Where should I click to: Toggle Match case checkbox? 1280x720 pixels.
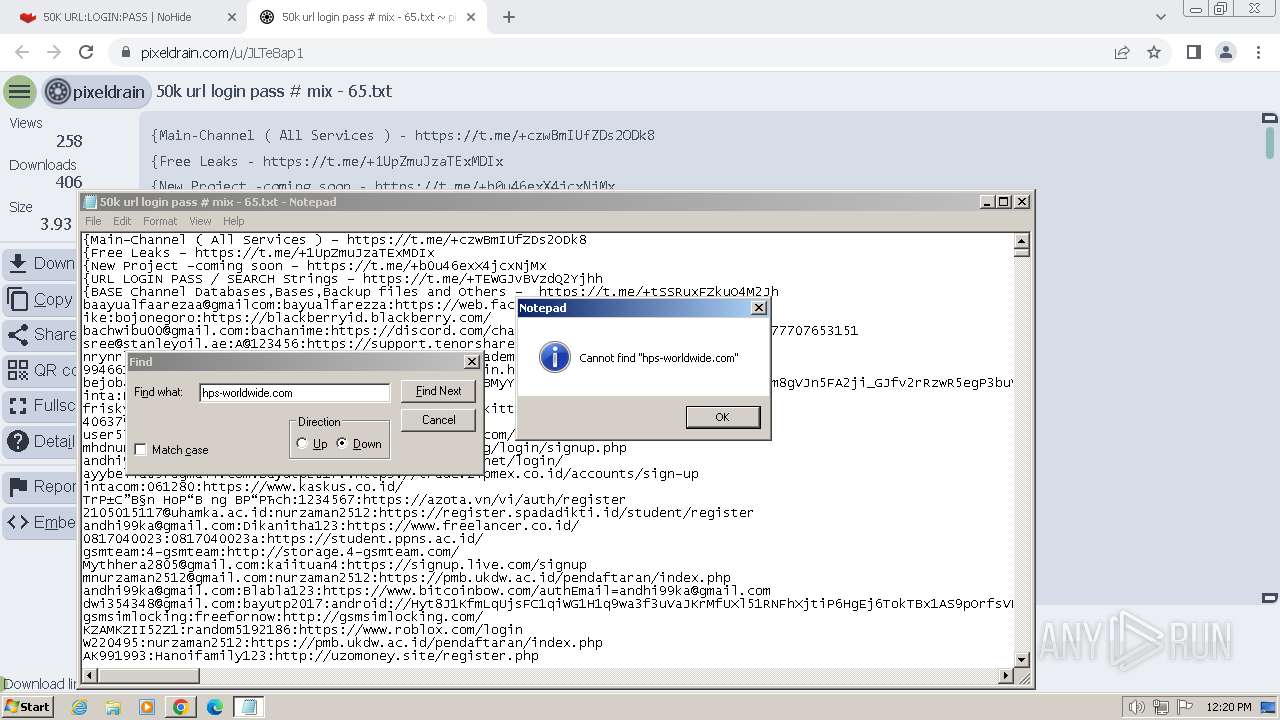141,450
